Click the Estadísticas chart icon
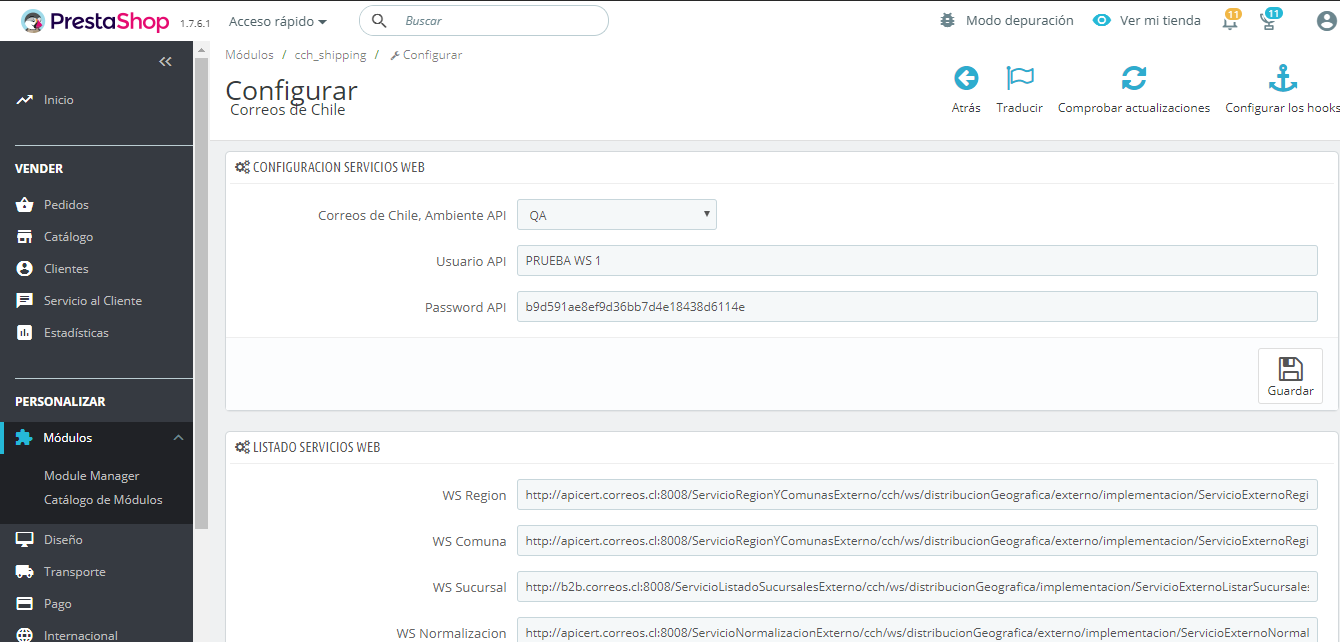This screenshot has width=1340, height=642. [25, 333]
